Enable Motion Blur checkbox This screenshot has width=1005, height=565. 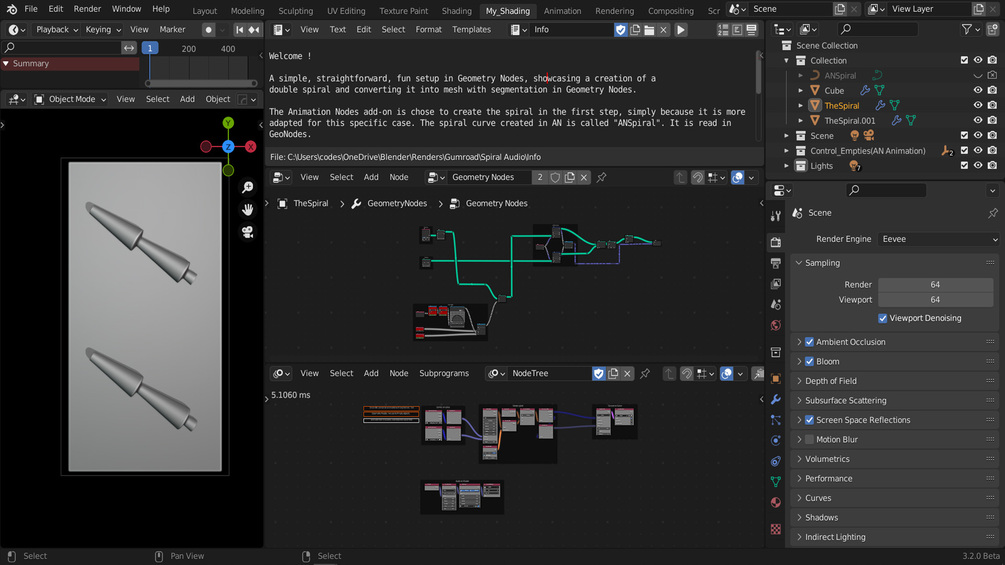(x=810, y=439)
